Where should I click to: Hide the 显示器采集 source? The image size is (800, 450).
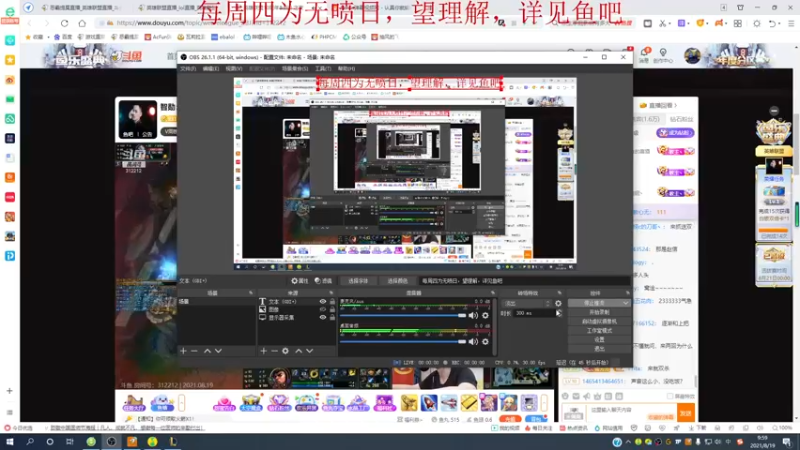click(322, 317)
